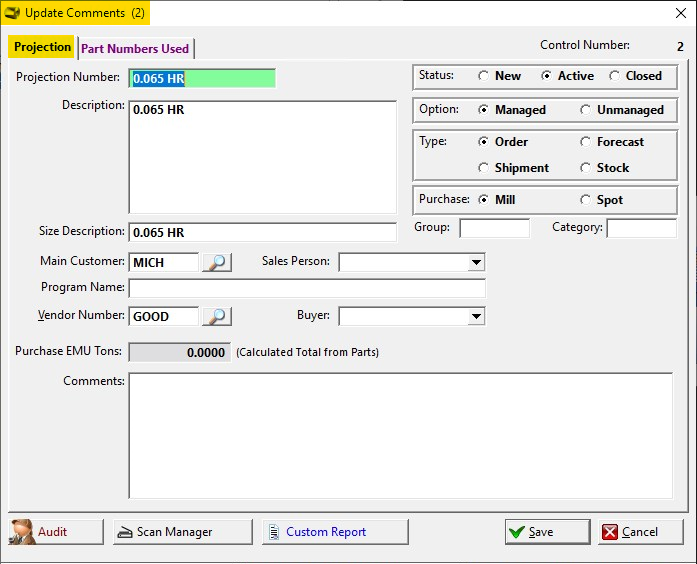The width and height of the screenshot is (697, 564).
Task: Expand the Sales Person dropdown
Action: click(x=476, y=262)
